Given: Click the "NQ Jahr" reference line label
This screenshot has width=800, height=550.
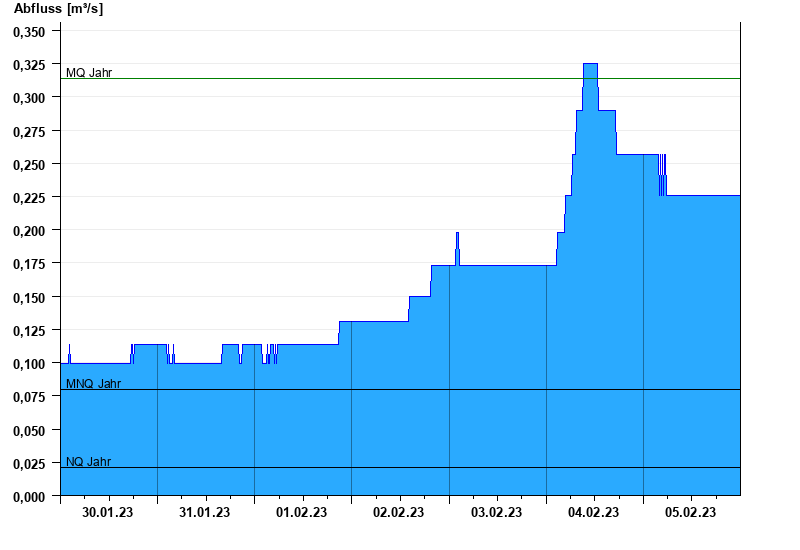Looking at the screenshot, I should [x=88, y=462].
